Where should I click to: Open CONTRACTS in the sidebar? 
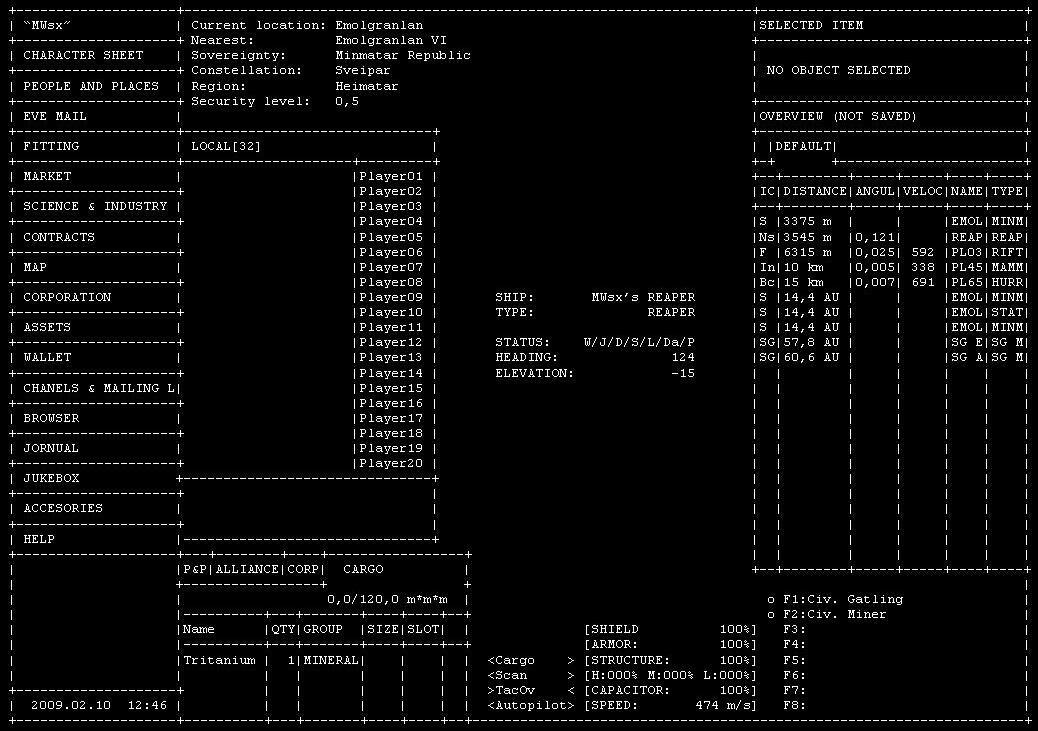pos(59,237)
